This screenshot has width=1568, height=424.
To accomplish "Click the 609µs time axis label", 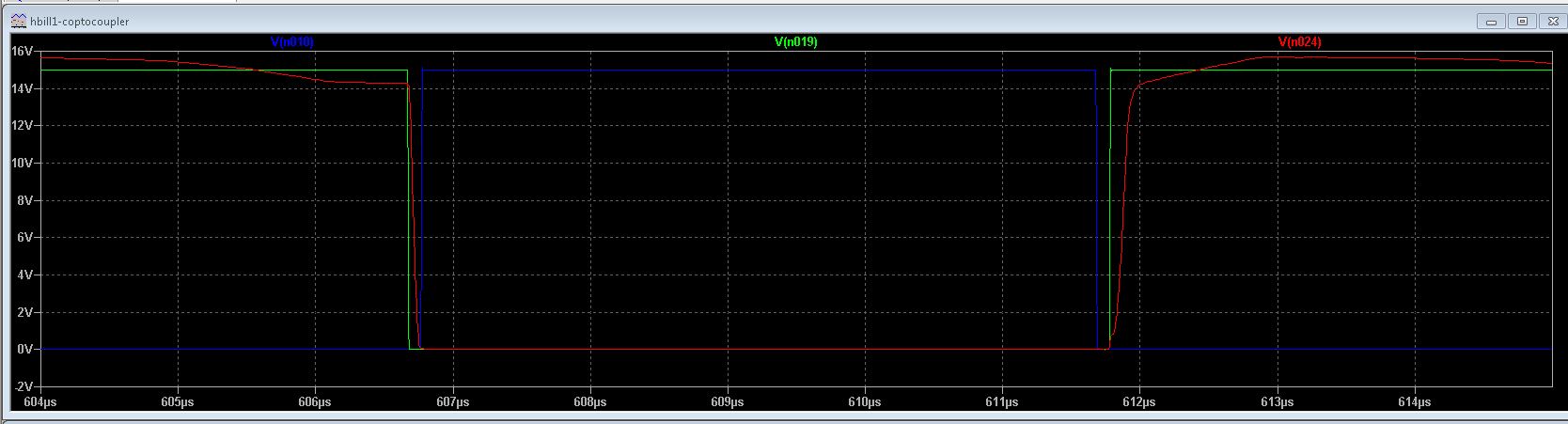I will tap(727, 402).
